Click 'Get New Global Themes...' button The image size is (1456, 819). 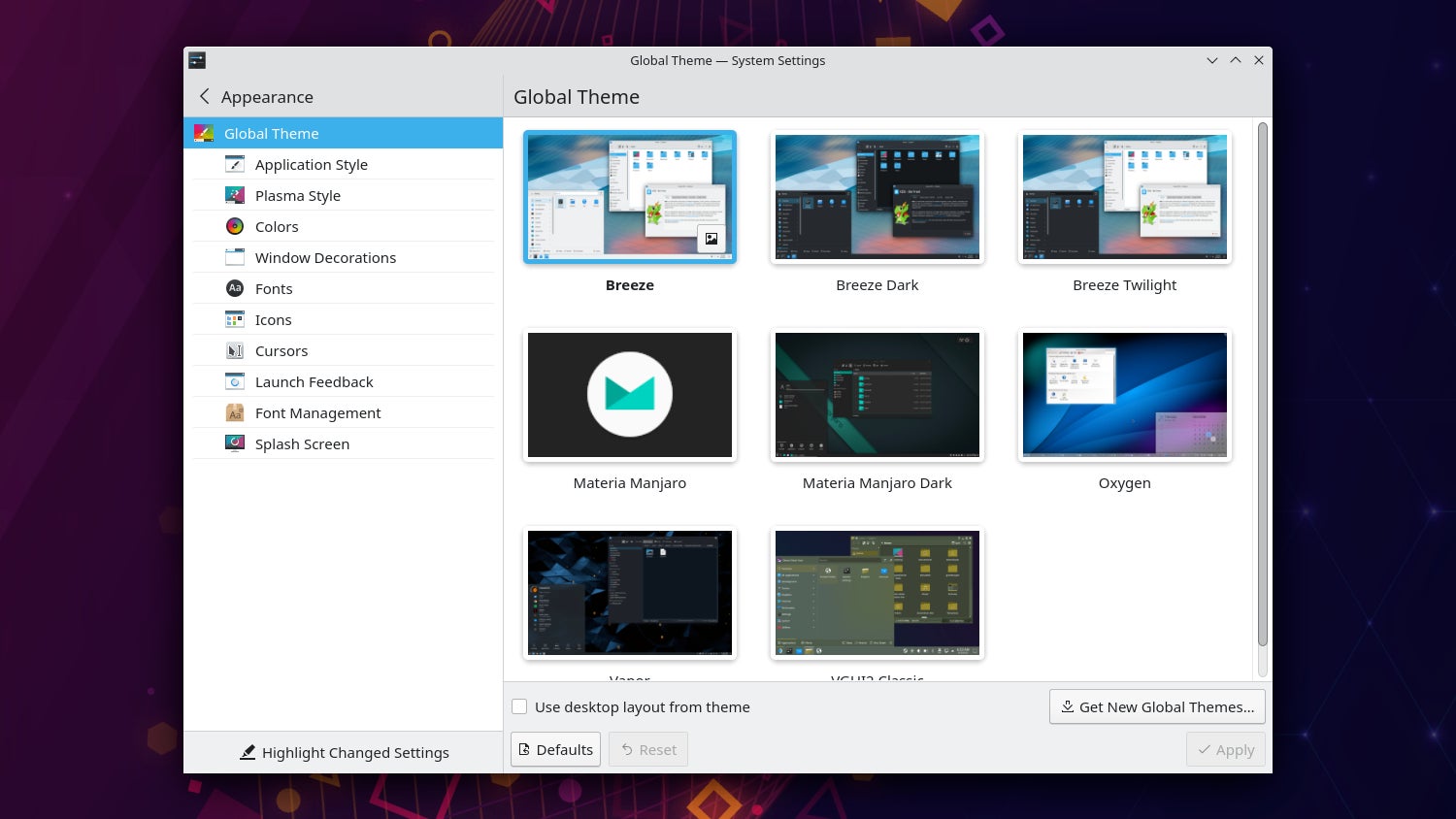pos(1157,707)
